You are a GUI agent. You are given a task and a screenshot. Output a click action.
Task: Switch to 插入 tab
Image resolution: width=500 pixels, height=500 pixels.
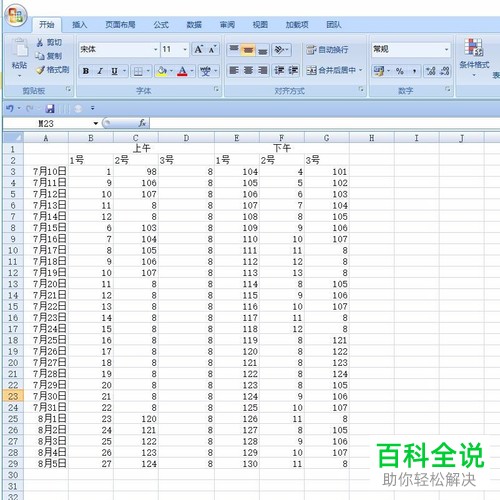point(79,25)
